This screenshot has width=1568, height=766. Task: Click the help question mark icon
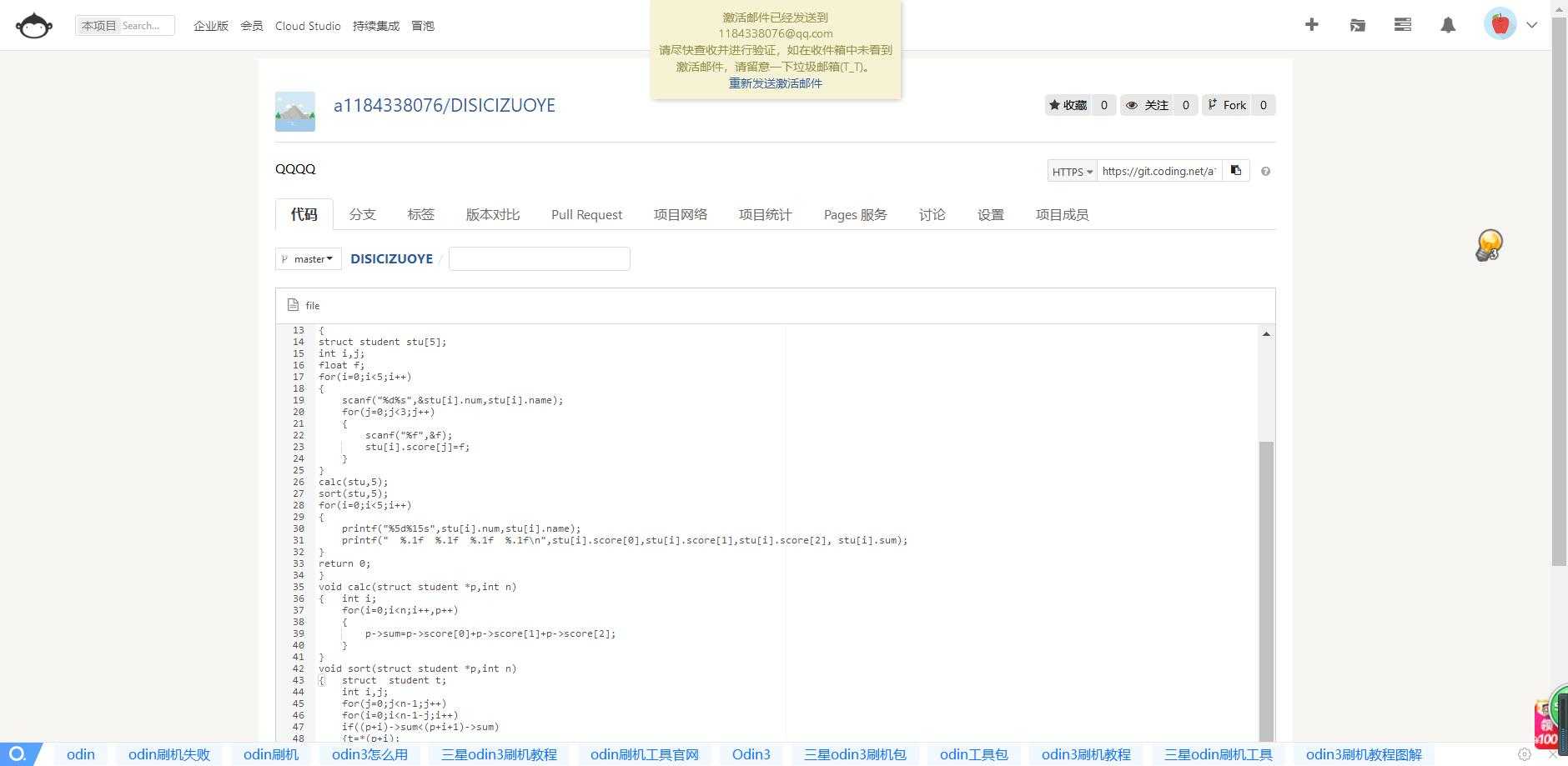point(1266,172)
